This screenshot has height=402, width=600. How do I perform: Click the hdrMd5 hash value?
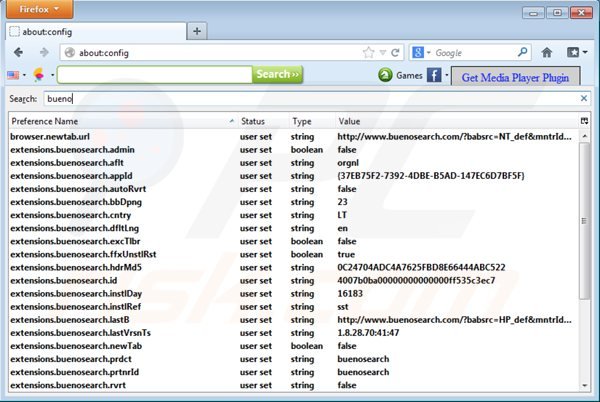421,267
